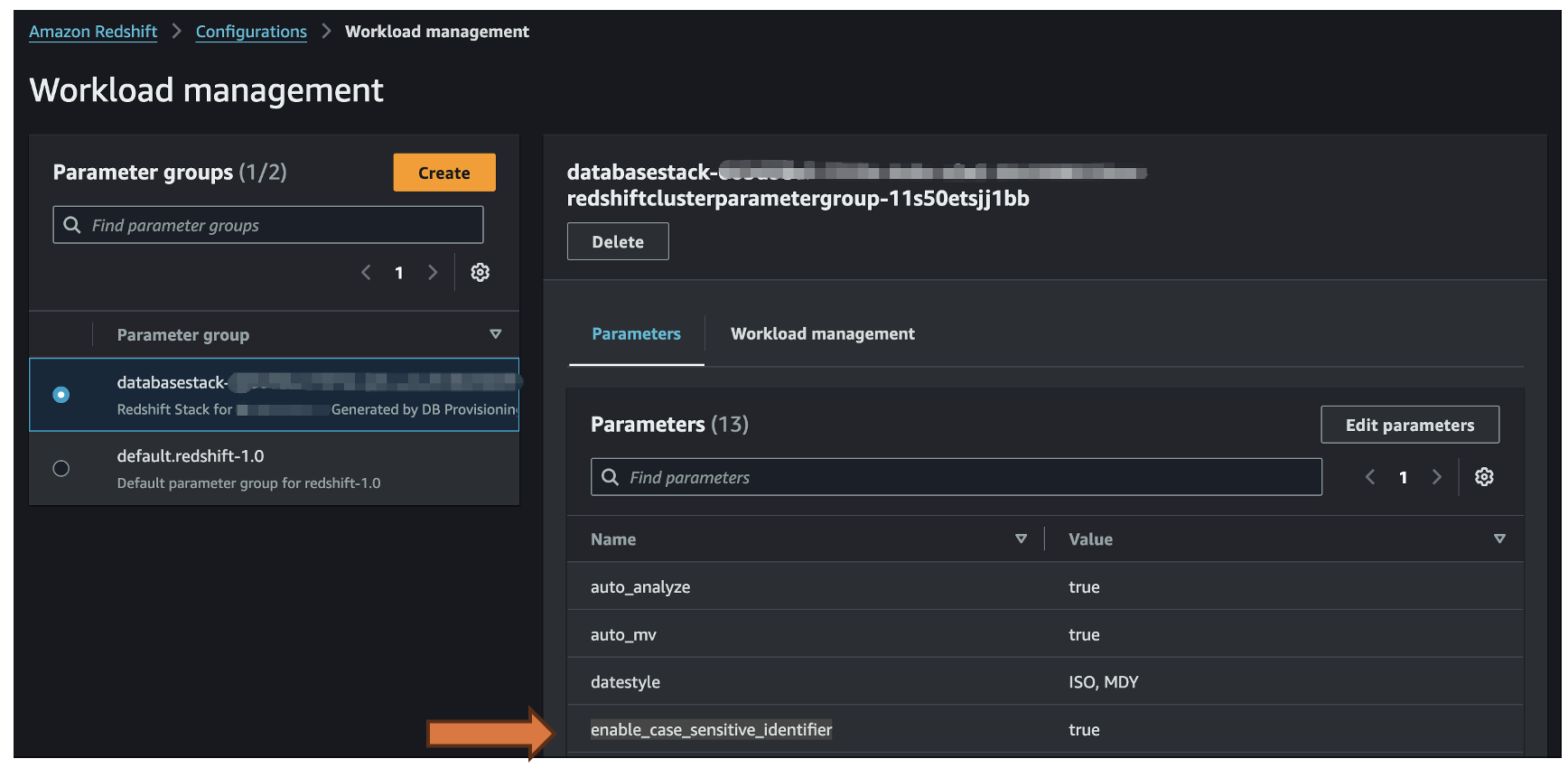1568x768 pixels.
Task: Go to next page of parameters list
Action: 1436,477
